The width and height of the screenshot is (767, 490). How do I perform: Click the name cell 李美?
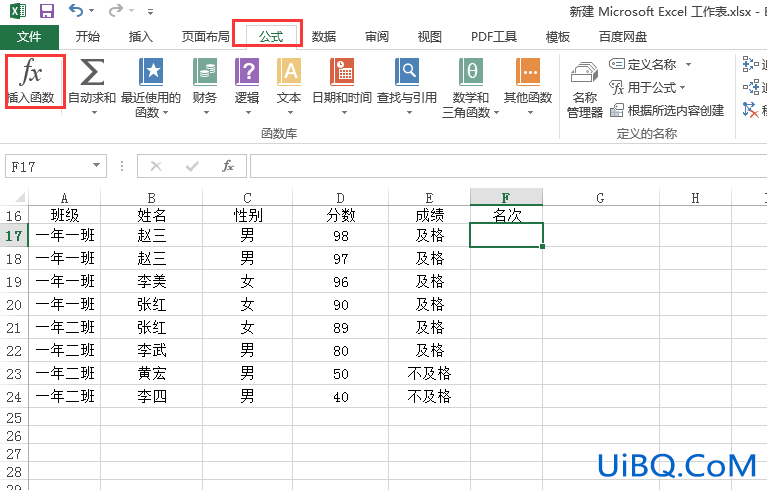pos(152,282)
